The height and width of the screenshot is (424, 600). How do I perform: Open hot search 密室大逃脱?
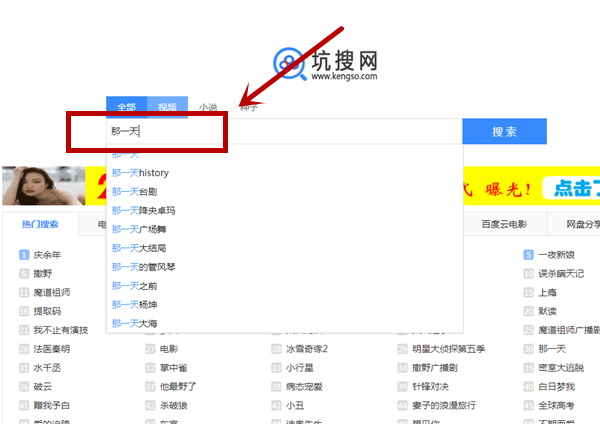point(561,368)
